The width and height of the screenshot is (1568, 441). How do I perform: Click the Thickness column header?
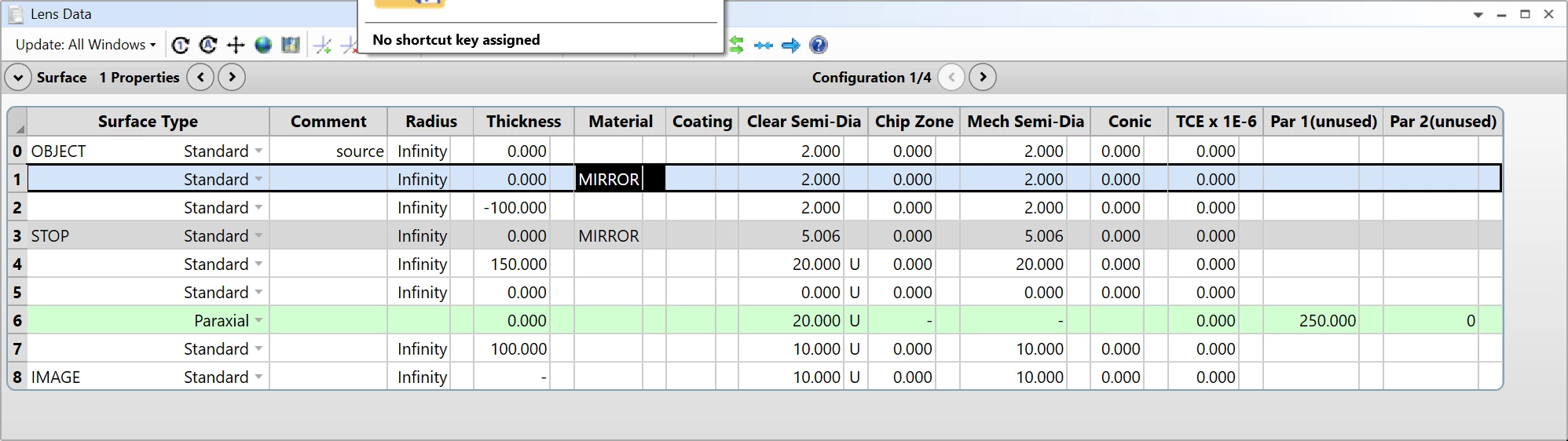tap(523, 122)
